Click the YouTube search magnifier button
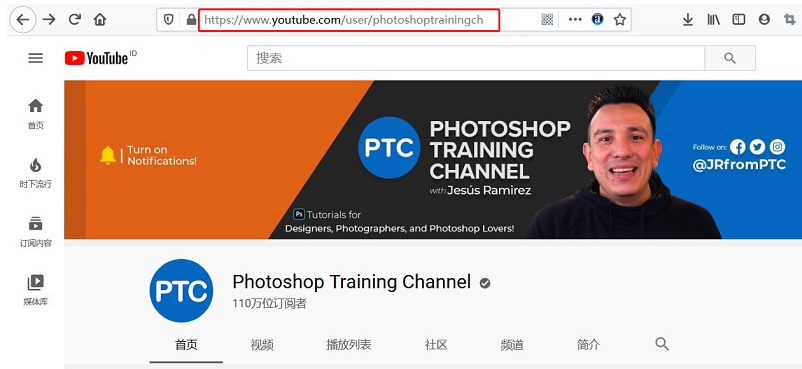The width and height of the screenshot is (802, 369). pyautogui.click(x=730, y=58)
